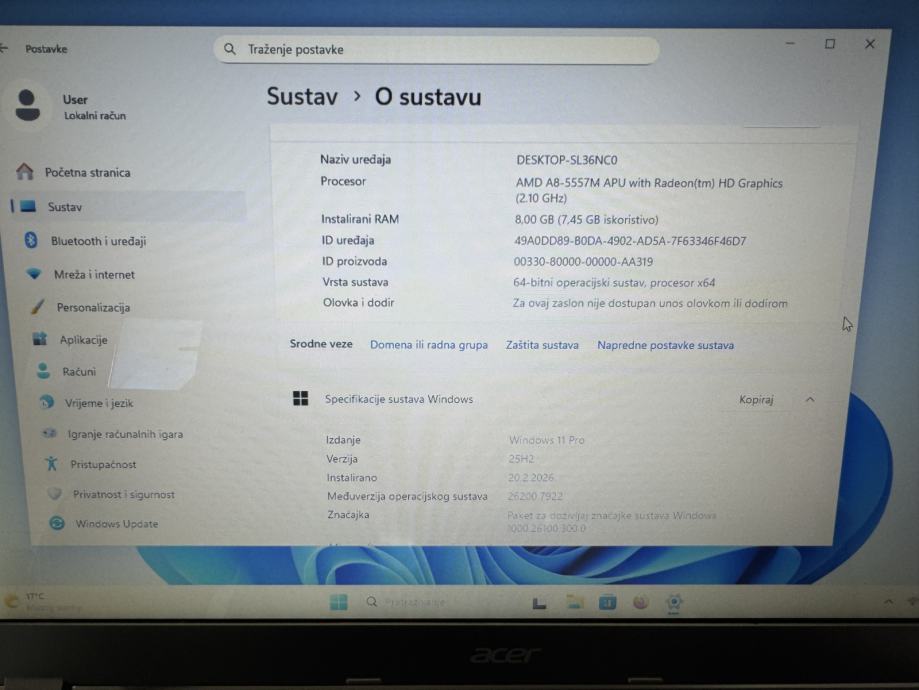This screenshot has height=690, width=919.
Task: Open the Domena ili radna grupa link
Action: 428,345
